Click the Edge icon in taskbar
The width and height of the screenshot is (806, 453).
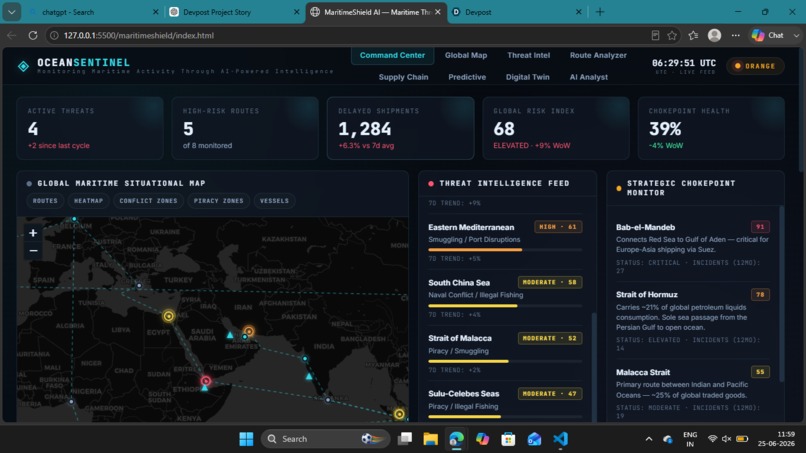point(456,439)
